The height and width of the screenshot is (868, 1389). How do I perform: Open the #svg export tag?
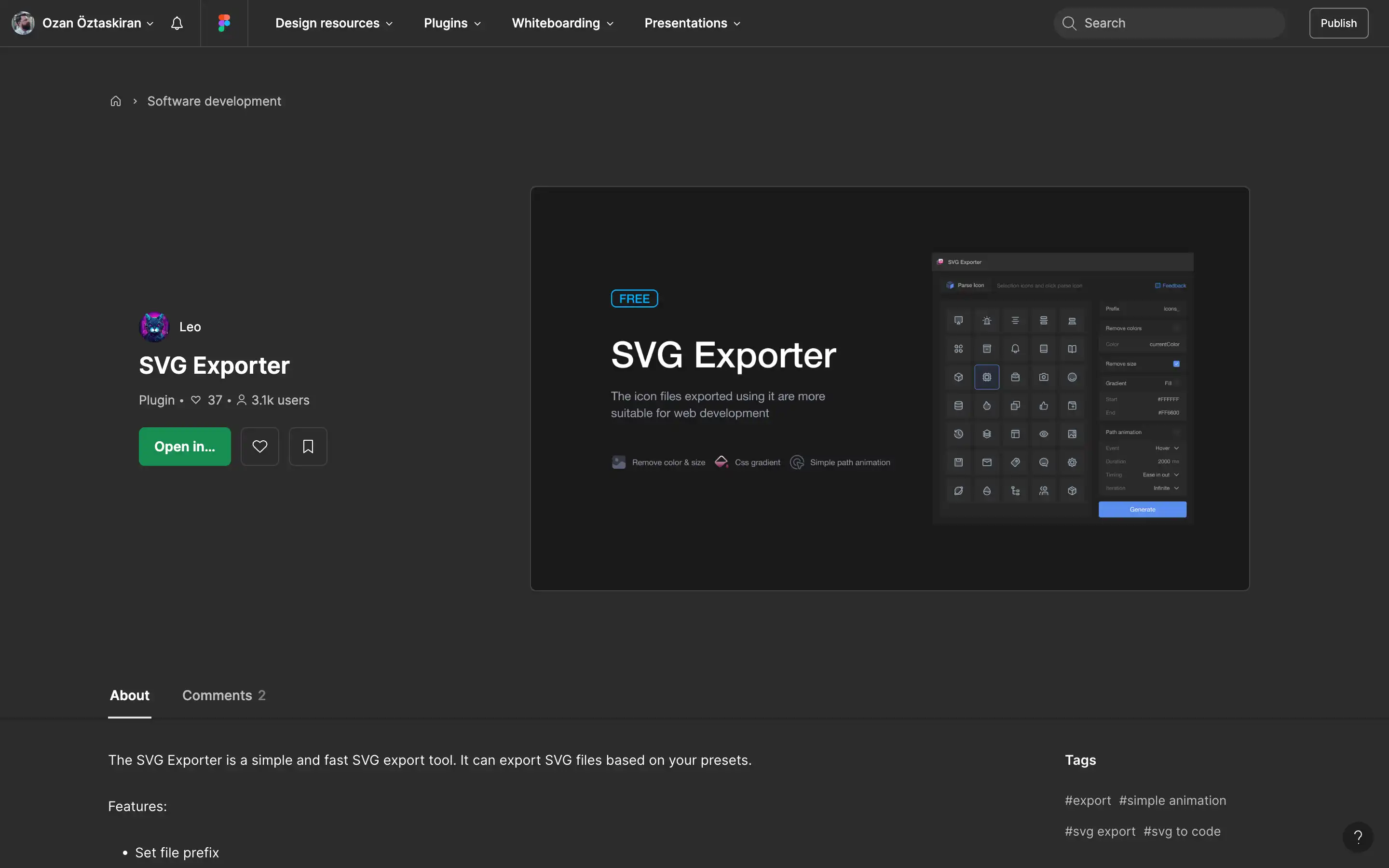click(x=1100, y=831)
